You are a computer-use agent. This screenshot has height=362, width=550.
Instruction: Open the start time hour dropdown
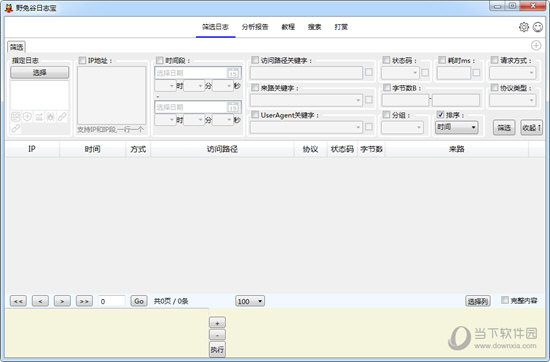tap(165, 86)
